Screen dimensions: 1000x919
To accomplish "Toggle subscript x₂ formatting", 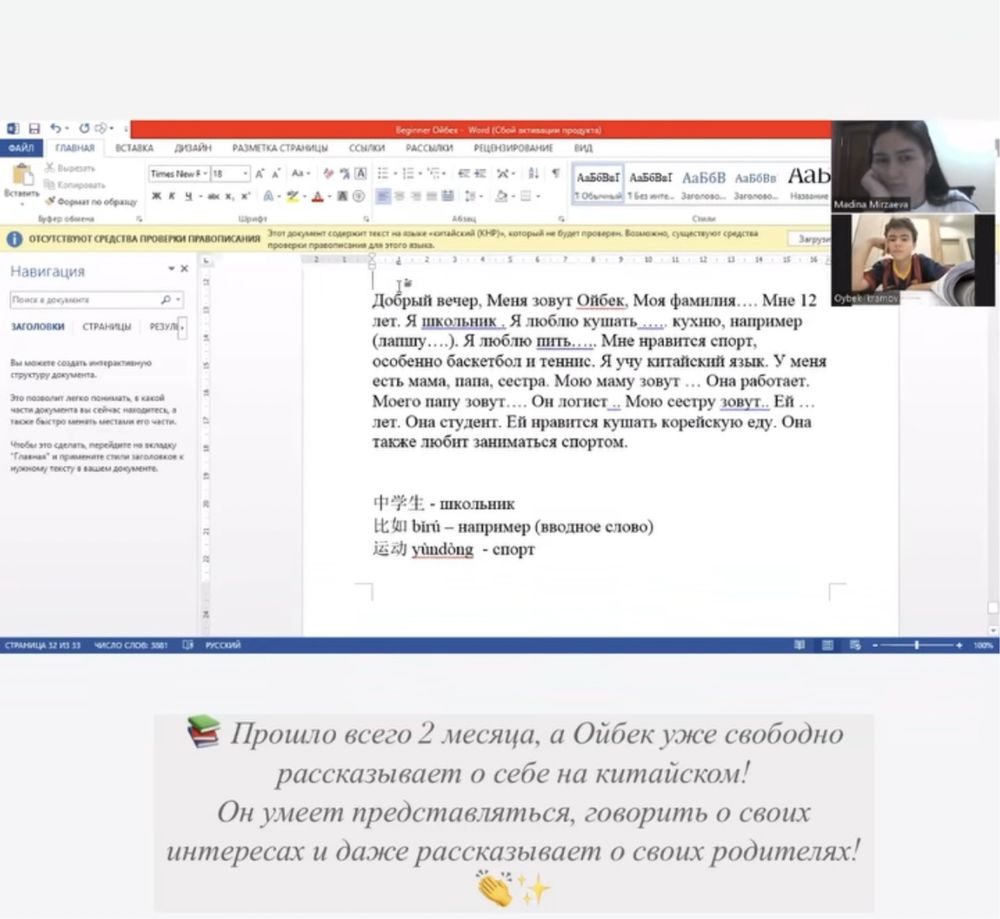I will [230, 196].
